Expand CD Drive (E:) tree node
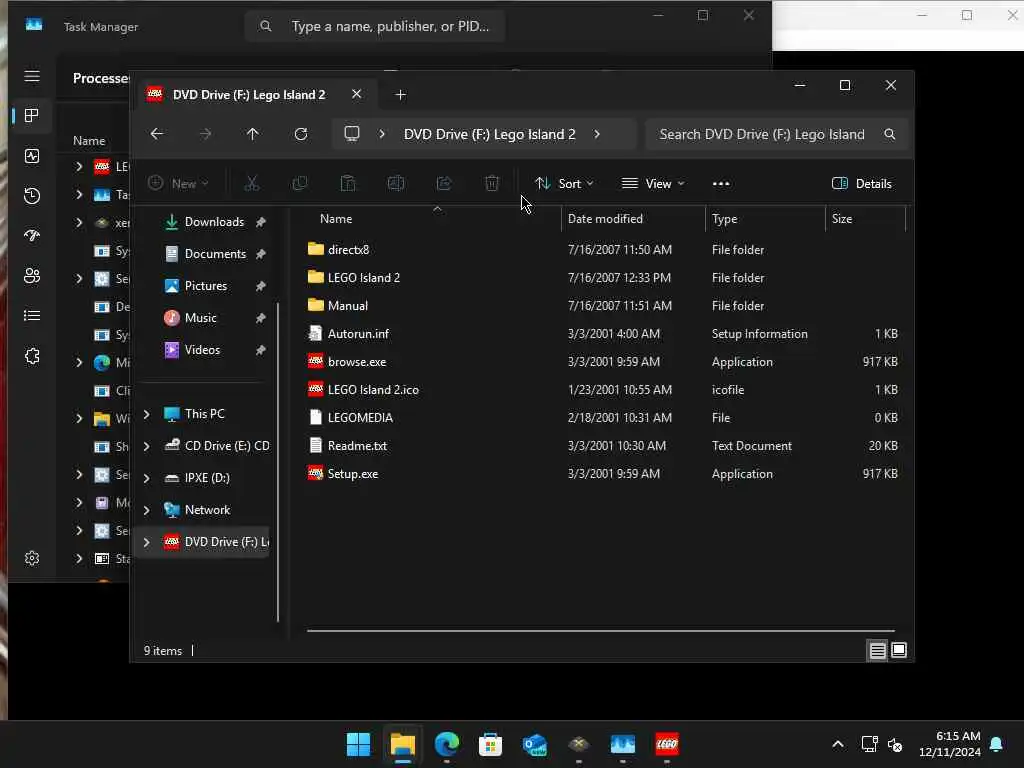1024x768 pixels. click(147, 446)
